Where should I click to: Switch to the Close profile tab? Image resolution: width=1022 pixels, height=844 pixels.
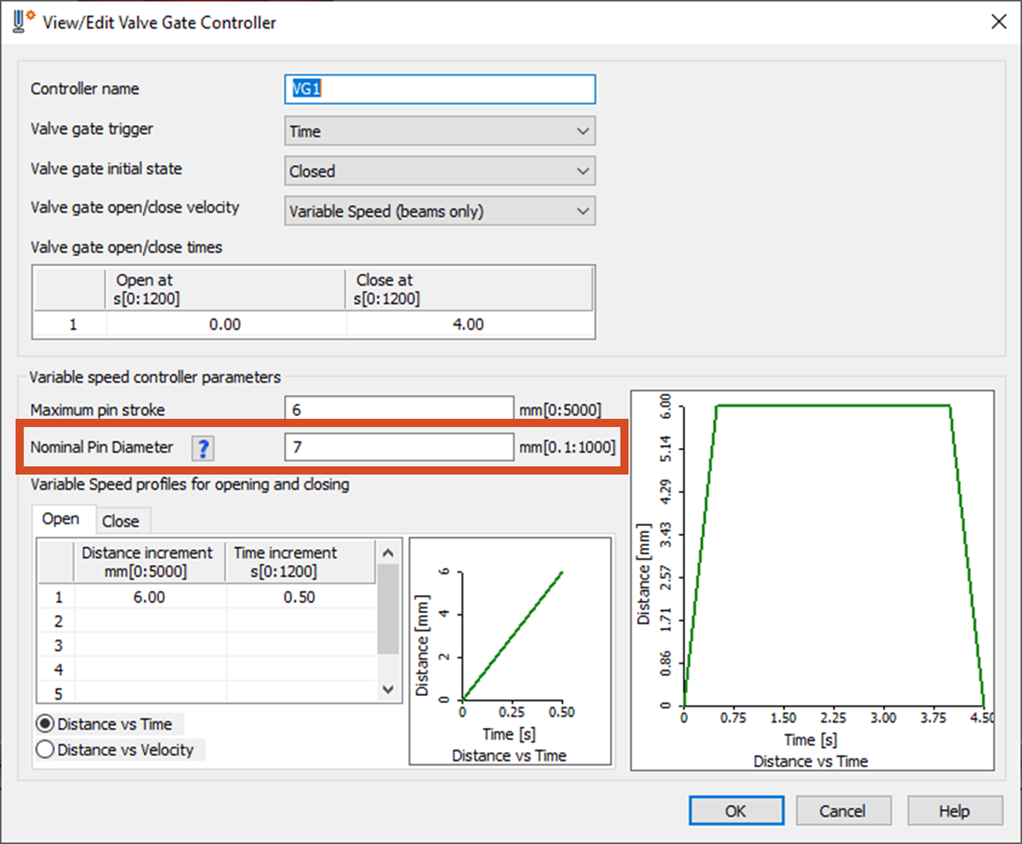click(123, 520)
